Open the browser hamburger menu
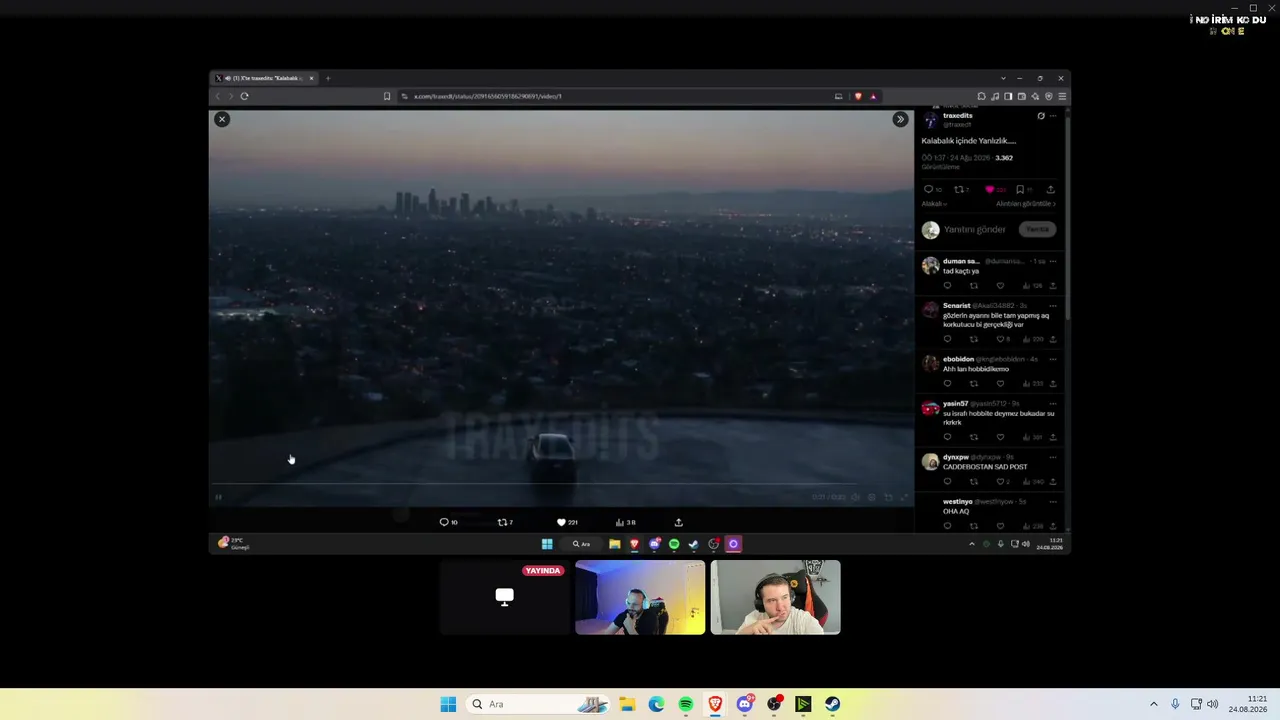The width and height of the screenshot is (1280, 720). [x=1062, y=96]
